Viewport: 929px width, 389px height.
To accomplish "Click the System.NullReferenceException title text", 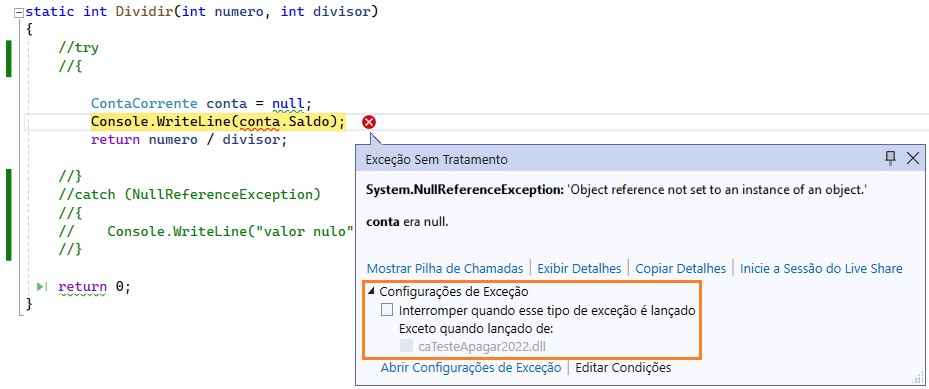I will [463, 190].
